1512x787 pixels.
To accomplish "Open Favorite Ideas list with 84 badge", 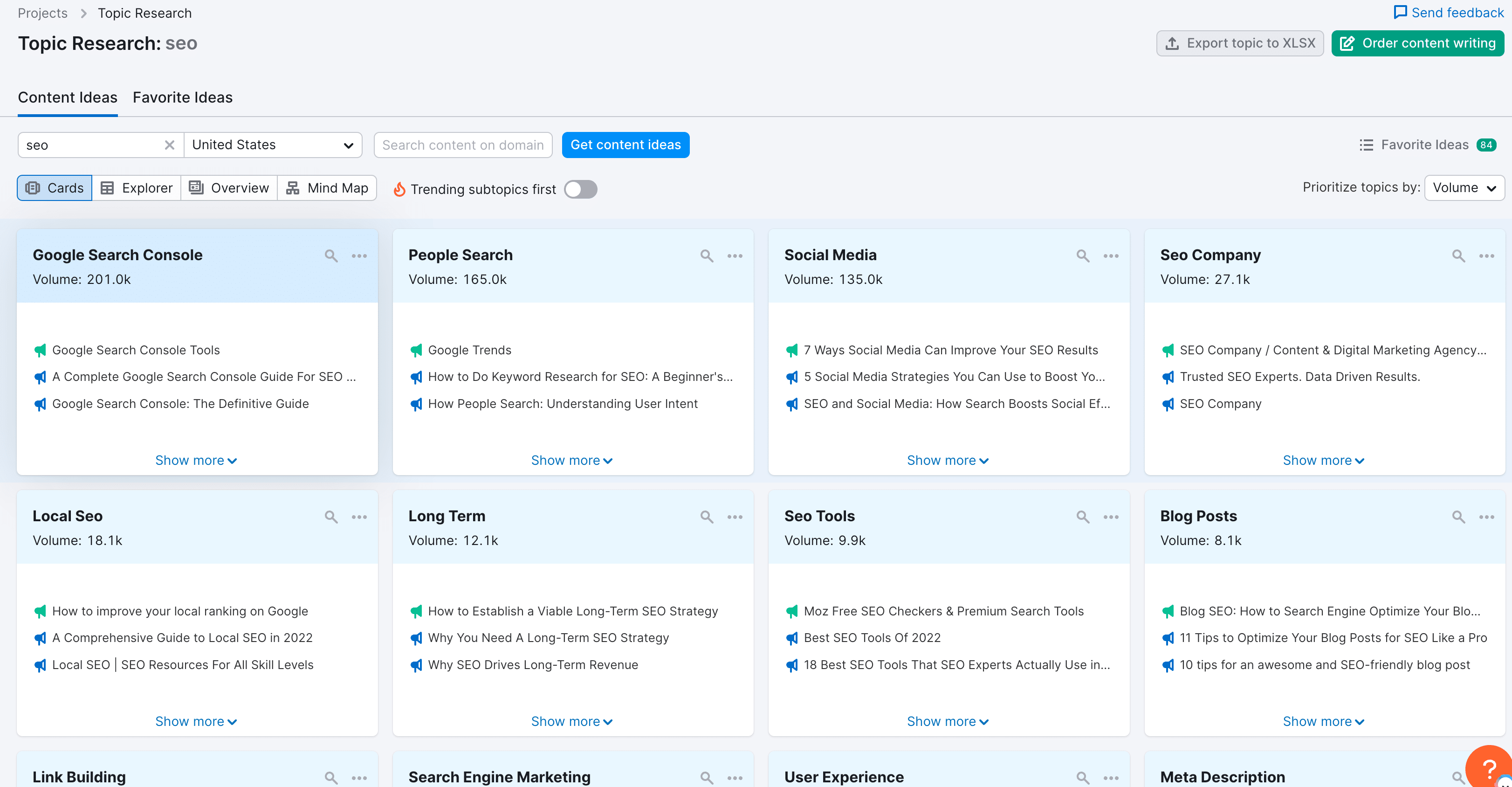I will click(x=1428, y=145).
